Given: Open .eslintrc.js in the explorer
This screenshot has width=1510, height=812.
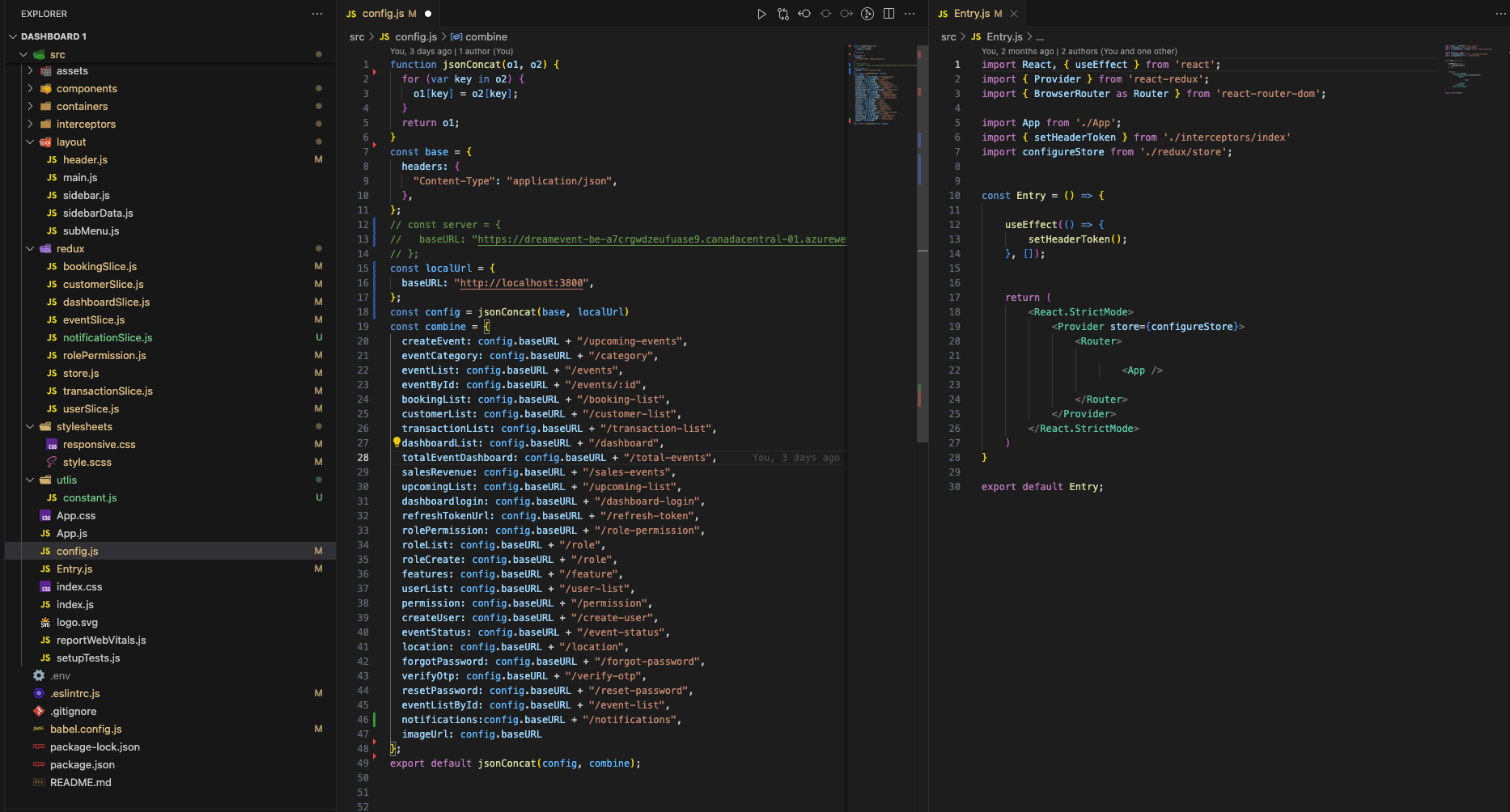Looking at the screenshot, I should tap(74, 693).
